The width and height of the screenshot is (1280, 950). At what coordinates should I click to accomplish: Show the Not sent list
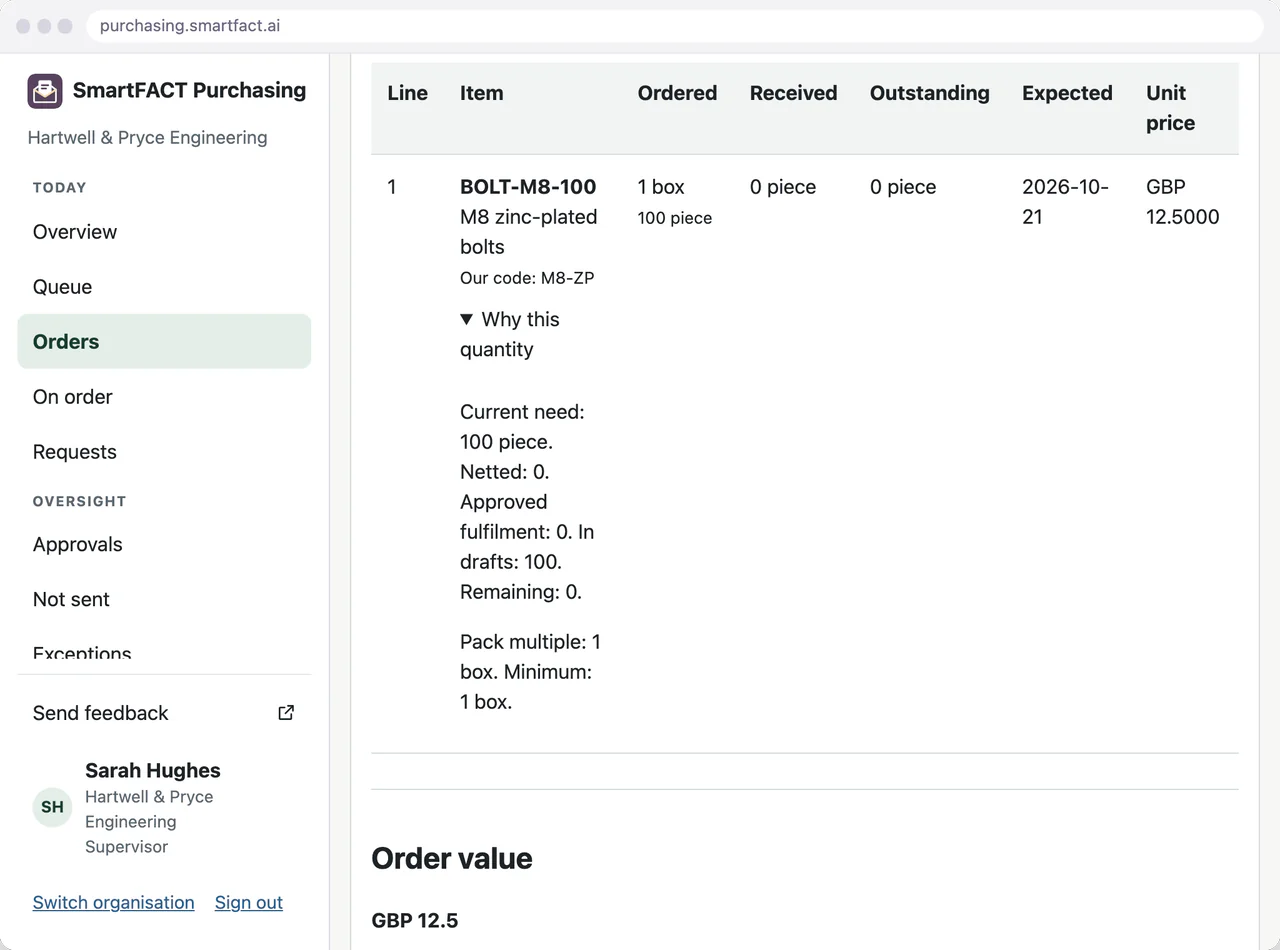pos(164,600)
